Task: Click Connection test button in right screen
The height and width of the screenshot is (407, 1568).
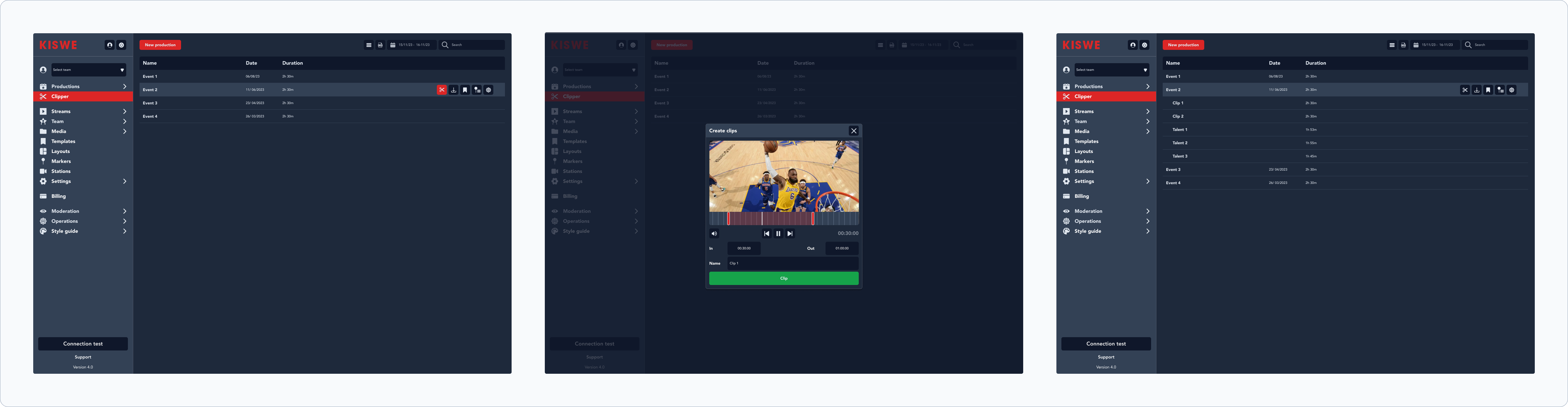Action: pos(1106,343)
